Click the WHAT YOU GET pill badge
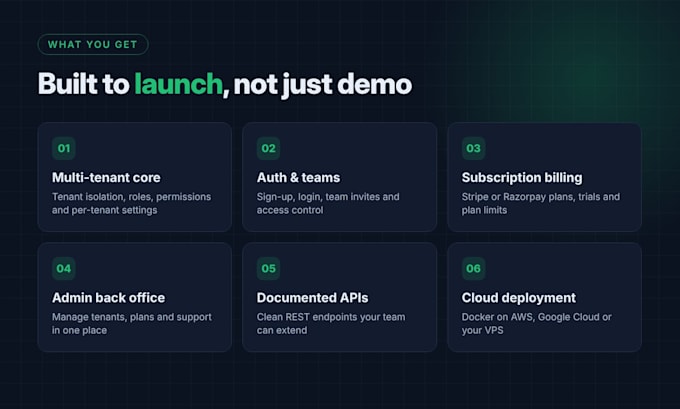 tap(93, 44)
